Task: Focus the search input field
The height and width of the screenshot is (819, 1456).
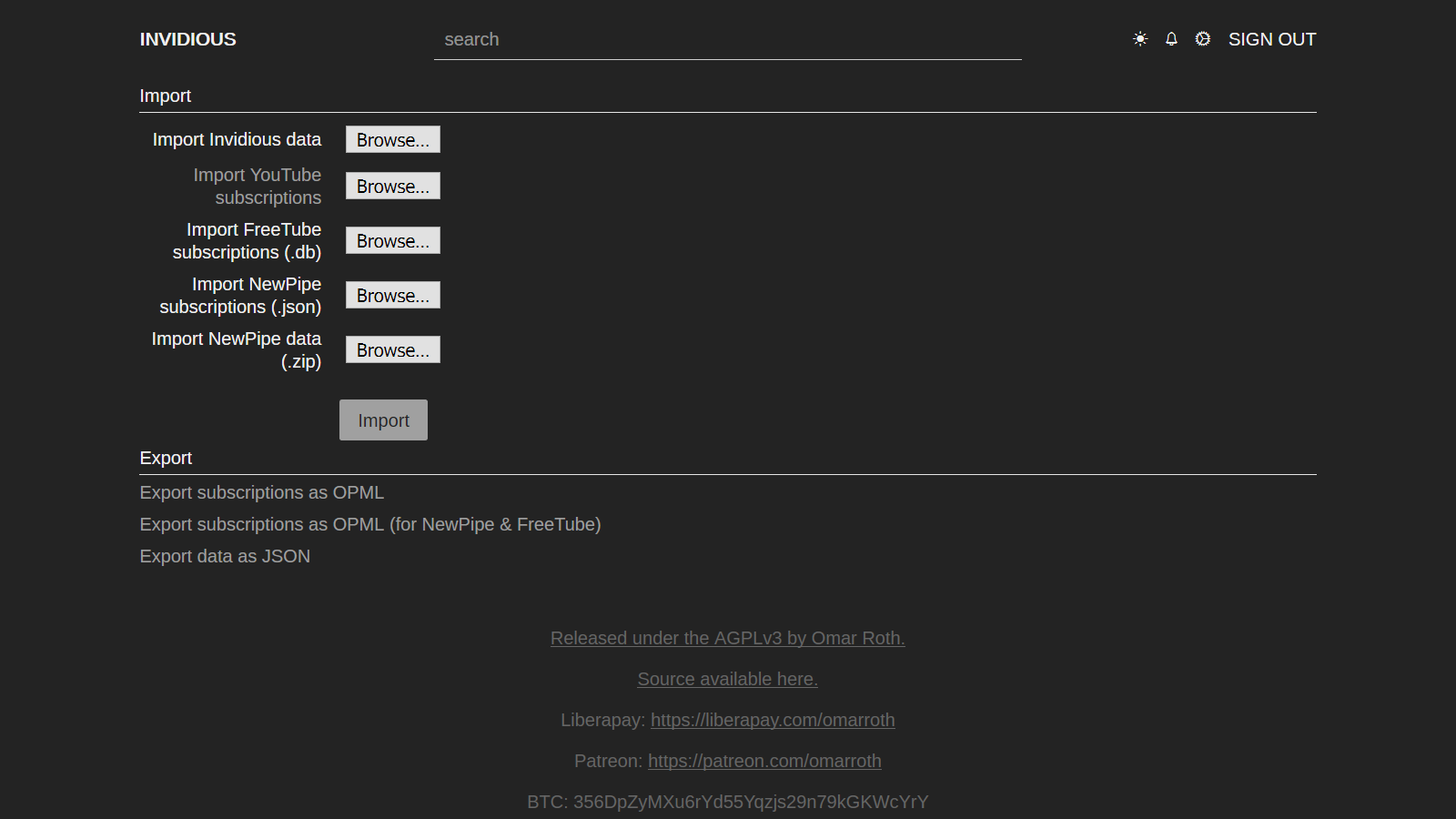Action: [727, 40]
